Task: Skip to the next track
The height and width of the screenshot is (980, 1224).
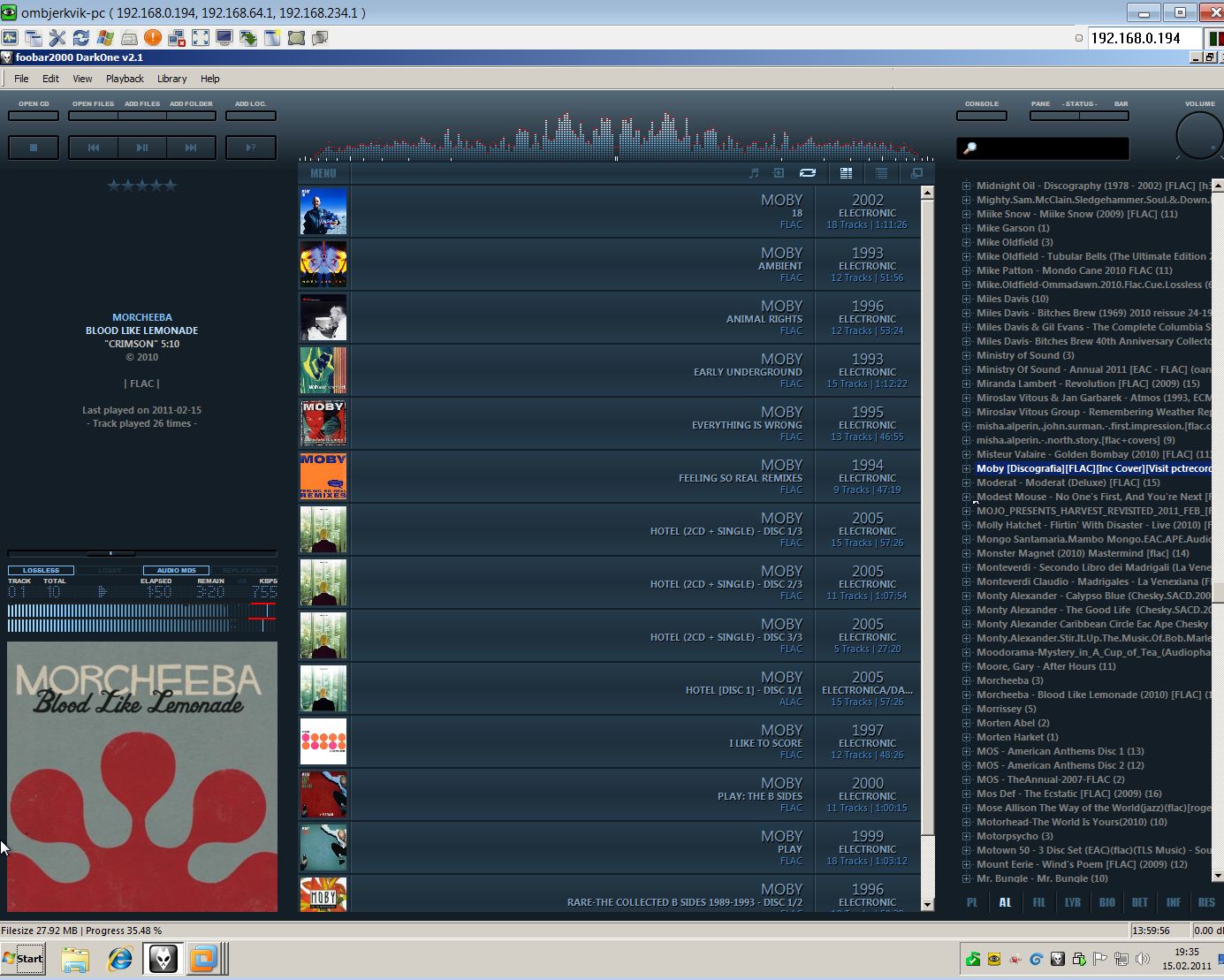Action: pyautogui.click(x=191, y=148)
